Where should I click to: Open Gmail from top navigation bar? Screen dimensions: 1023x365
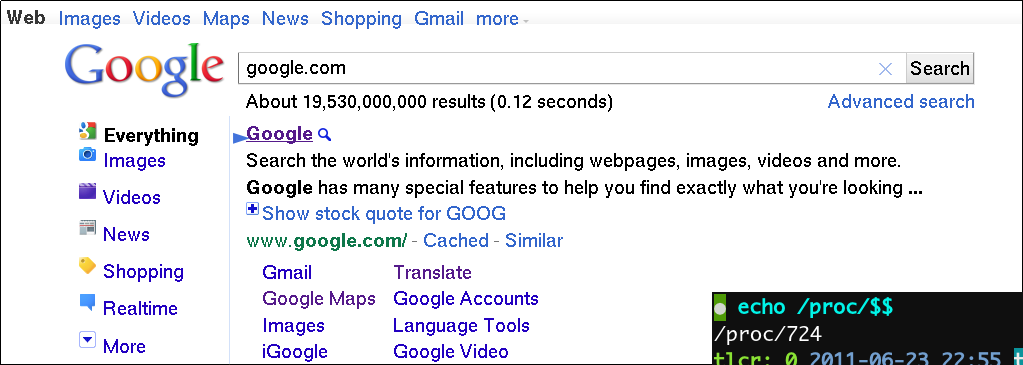[438, 19]
